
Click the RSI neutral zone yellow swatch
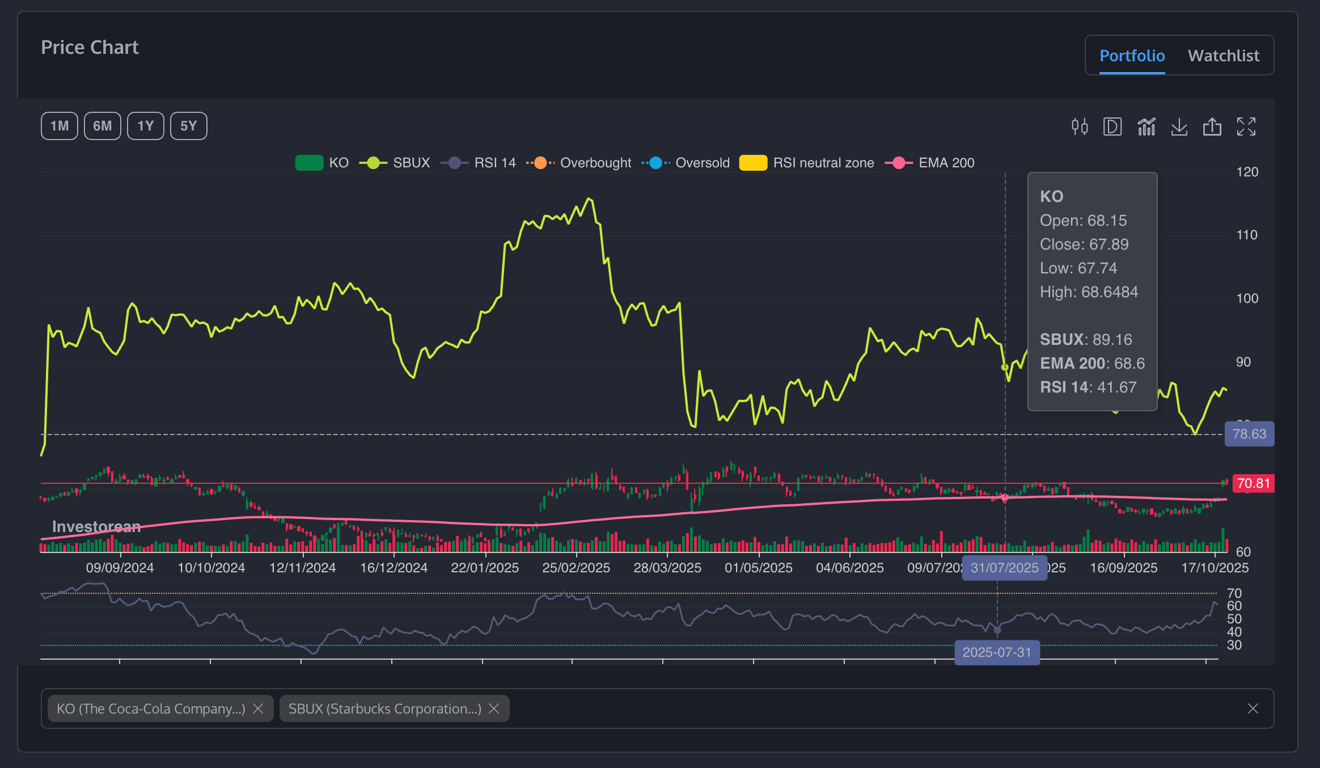(753, 163)
